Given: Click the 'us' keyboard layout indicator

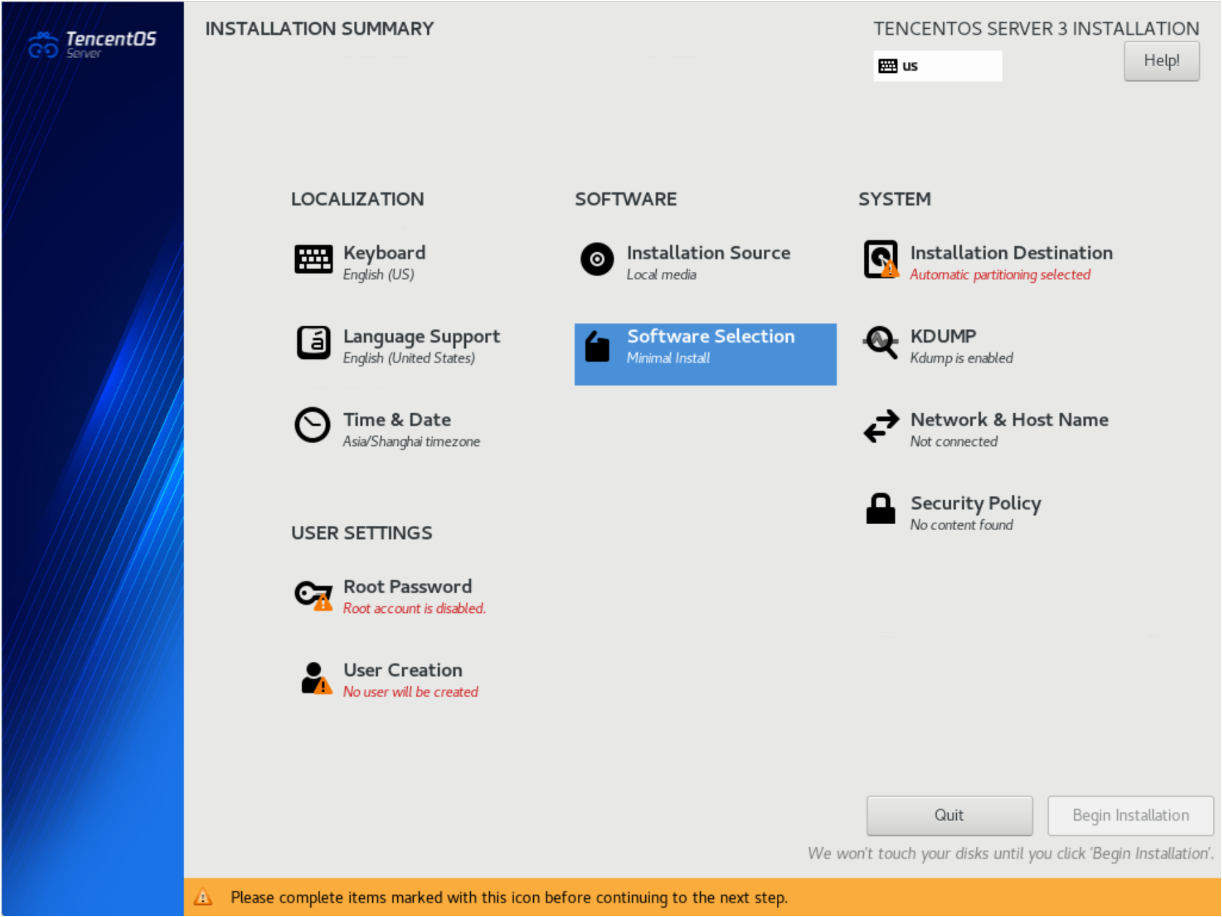Looking at the screenshot, I should tap(938, 66).
